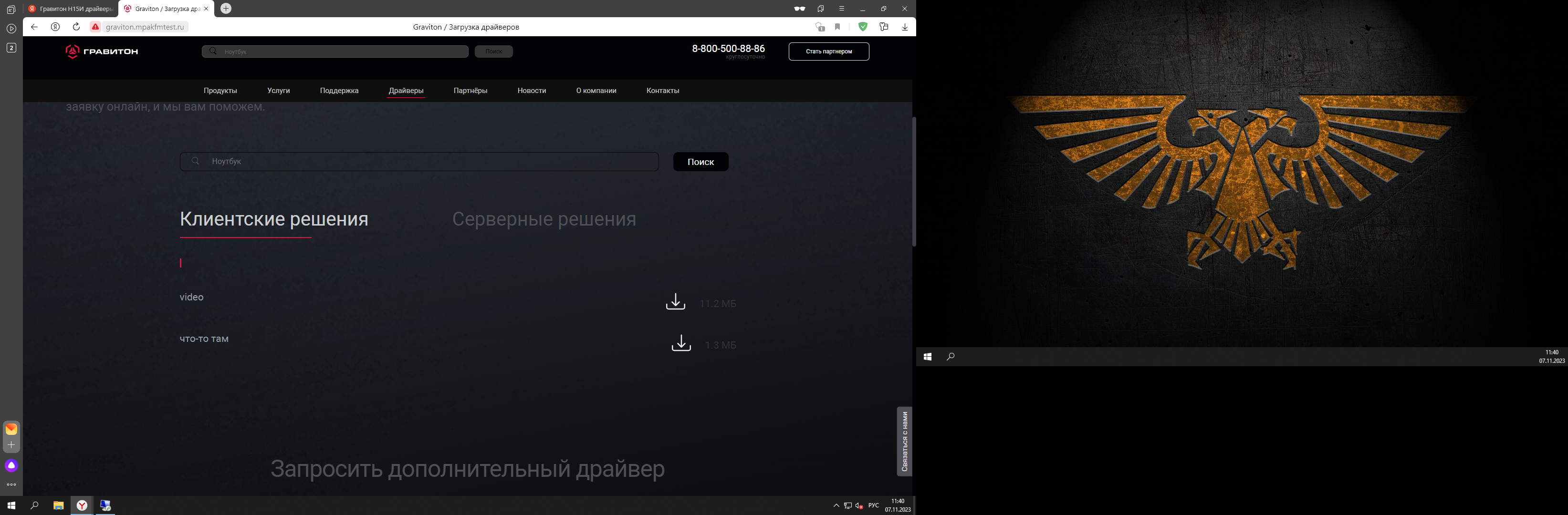Click the Запросить дополнительный драйвер heading
This screenshot has height=515, width=1568.
(468, 469)
